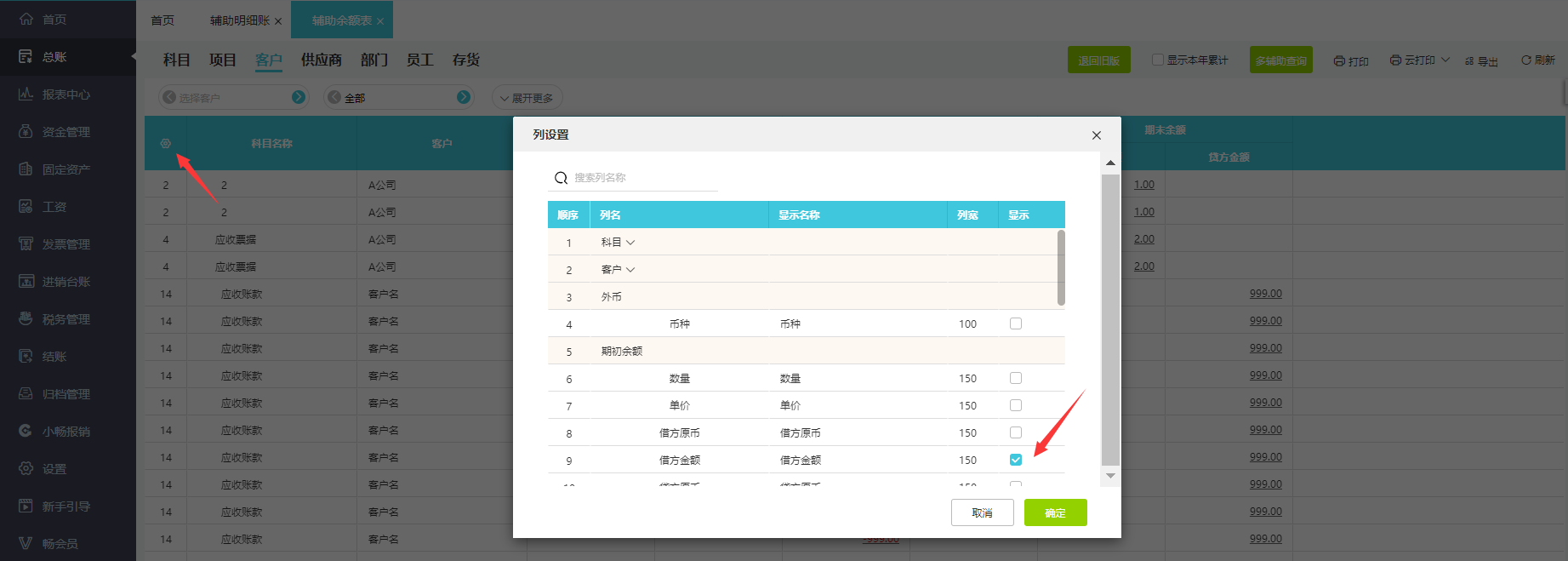1568x561 pixels.
Task: Switch to the 辅助明细账 tab
Action: [239, 20]
